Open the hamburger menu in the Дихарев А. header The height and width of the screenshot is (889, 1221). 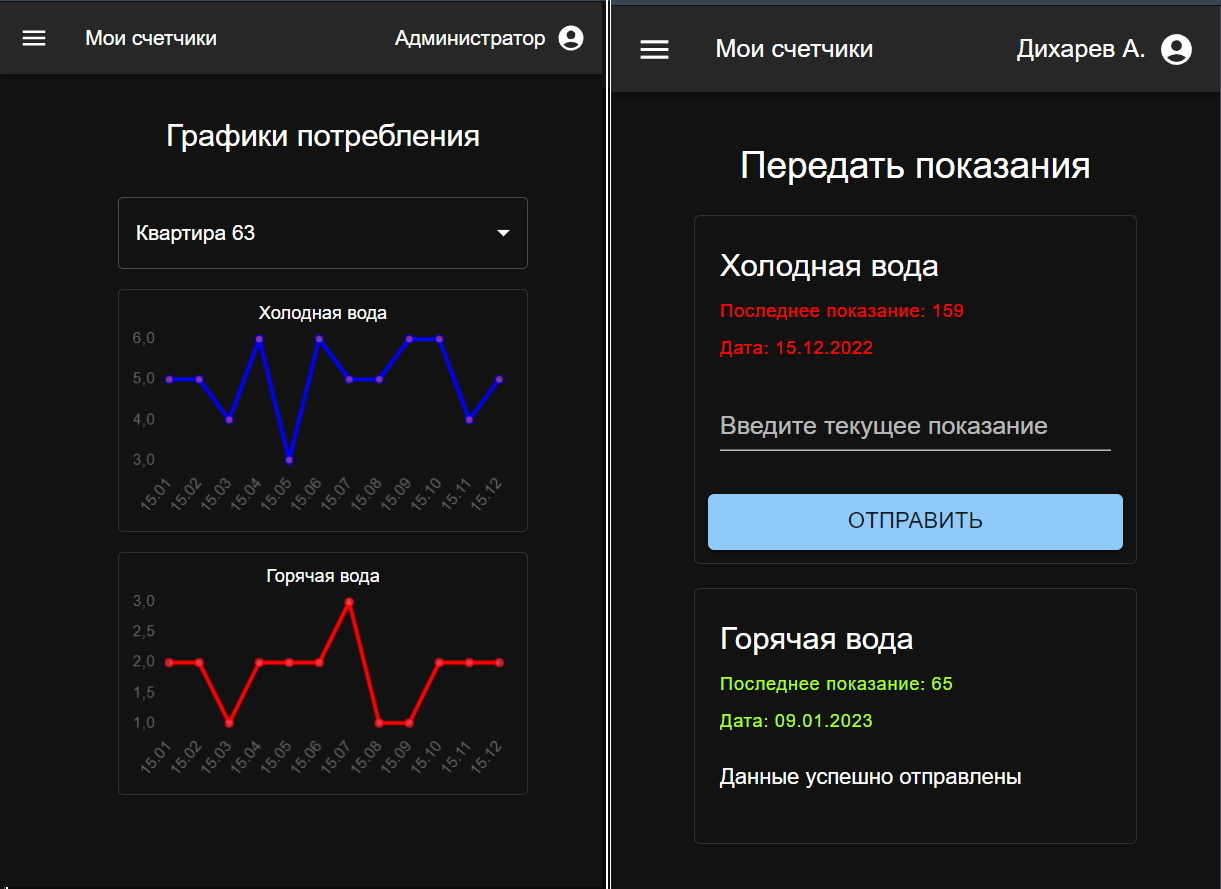[x=654, y=49]
